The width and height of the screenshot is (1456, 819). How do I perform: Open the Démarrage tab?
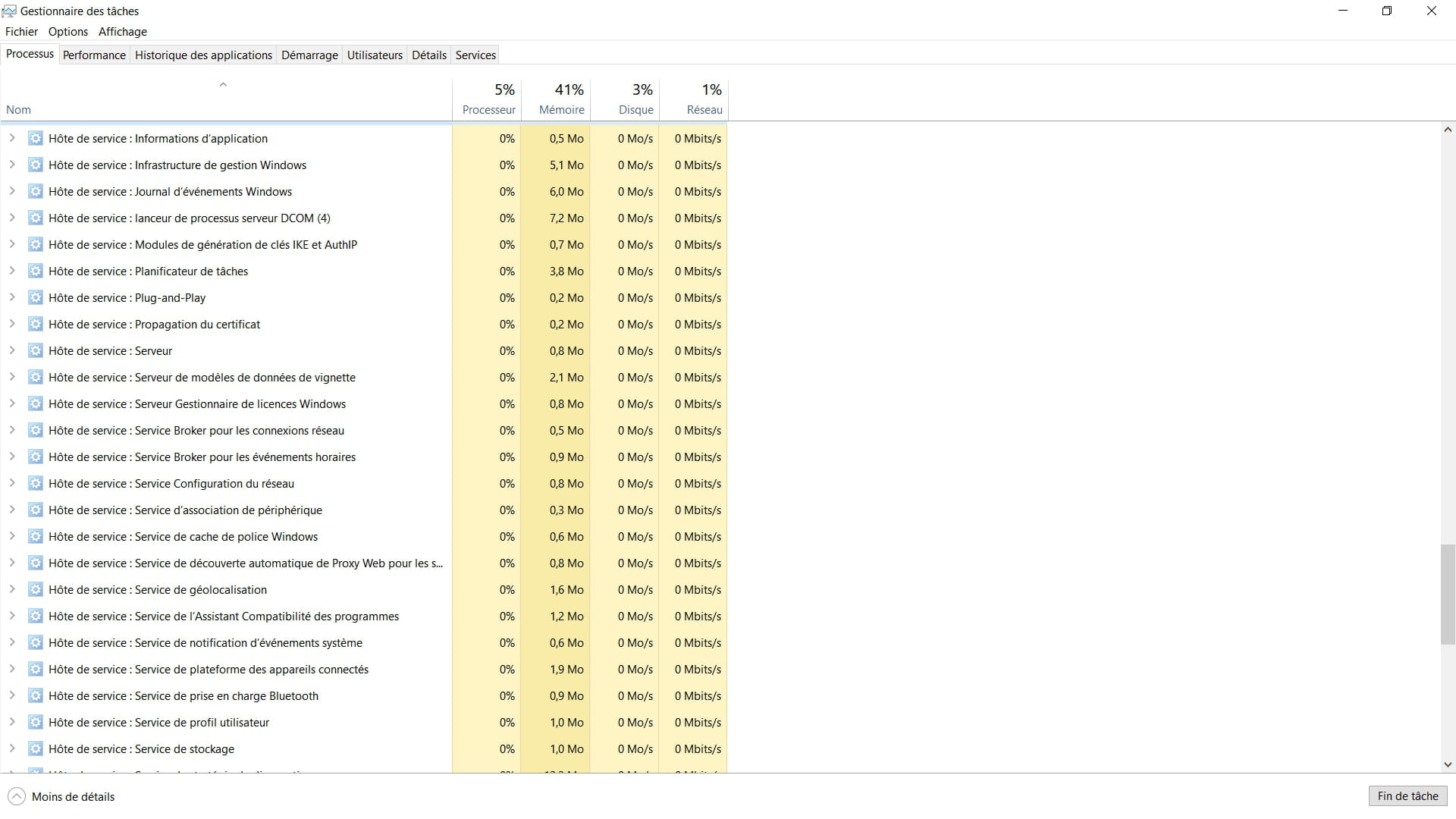(x=309, y=55)
